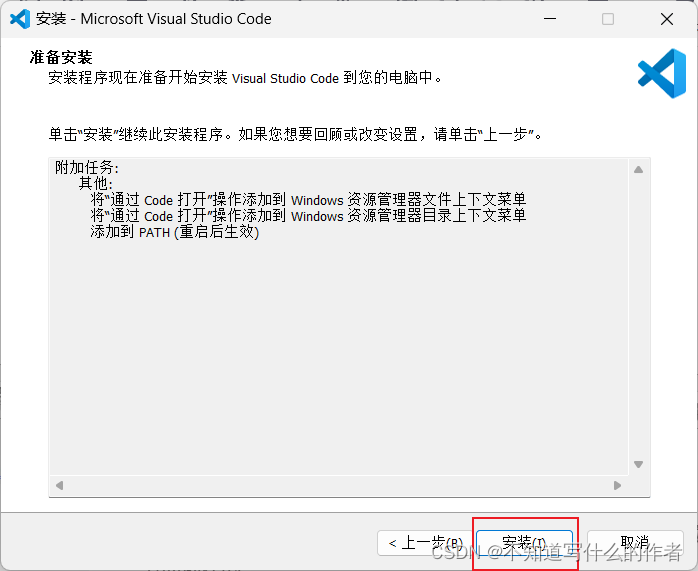This screenshot has height=571, width=698.
Task: Click the scroll-left arrow in the summary box
Action: click(60, 485)
